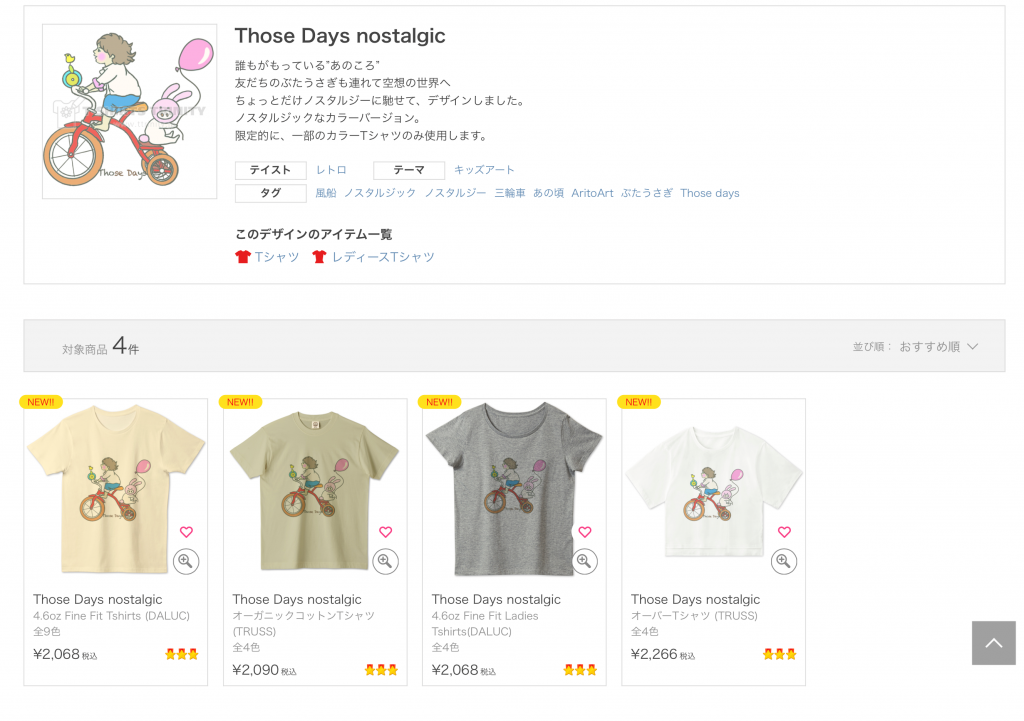Follow the Tシャツ item list link
Screen dimensions: 1024x721
276,256
